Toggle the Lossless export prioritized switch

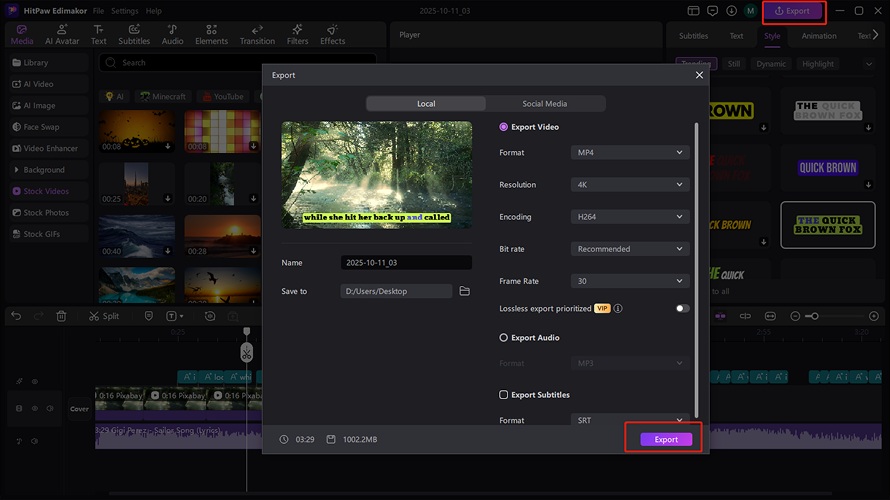(682, 308)
